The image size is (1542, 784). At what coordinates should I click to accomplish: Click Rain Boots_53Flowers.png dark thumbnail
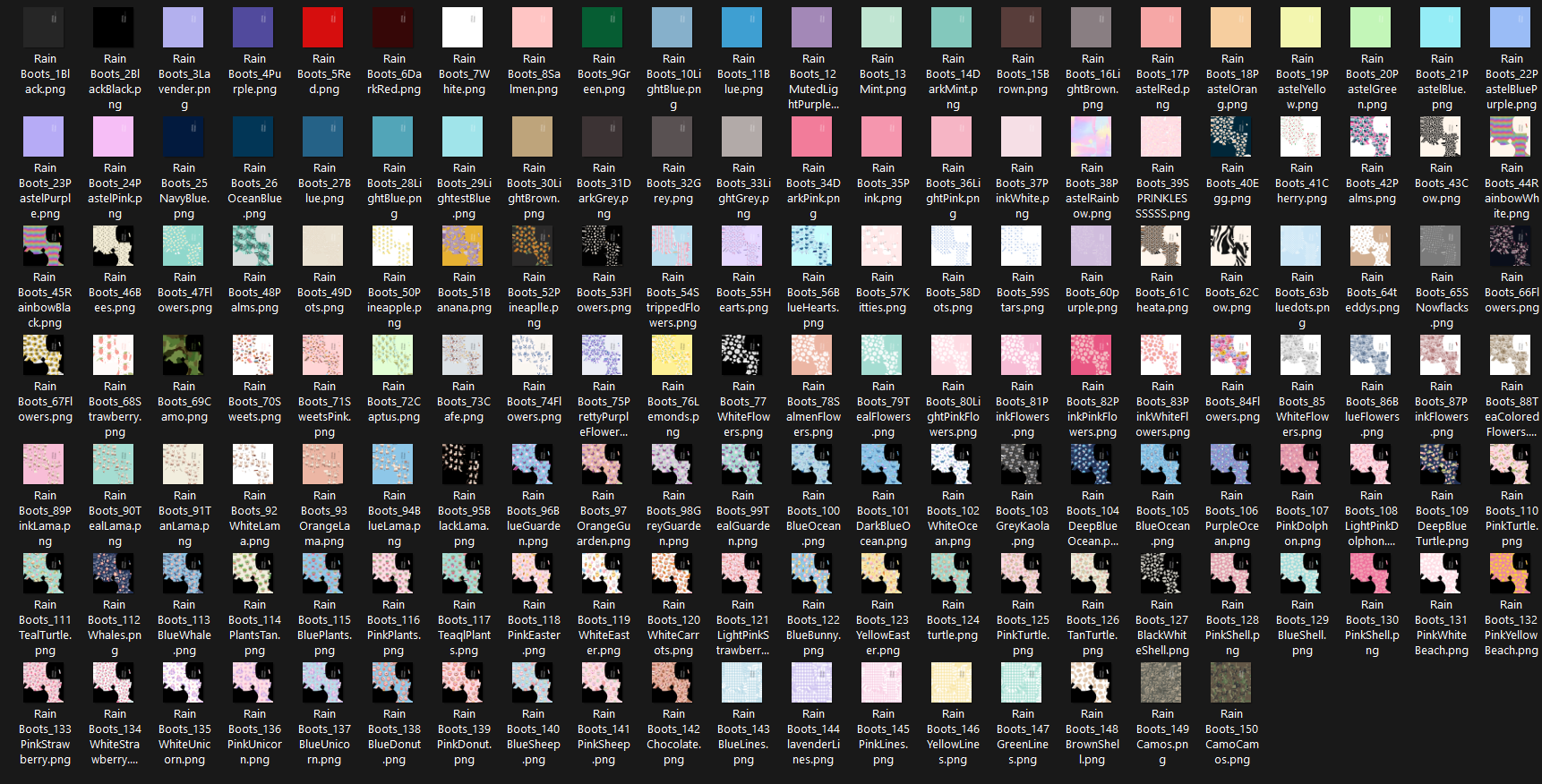pyautogui.click(x=603, y=246)
